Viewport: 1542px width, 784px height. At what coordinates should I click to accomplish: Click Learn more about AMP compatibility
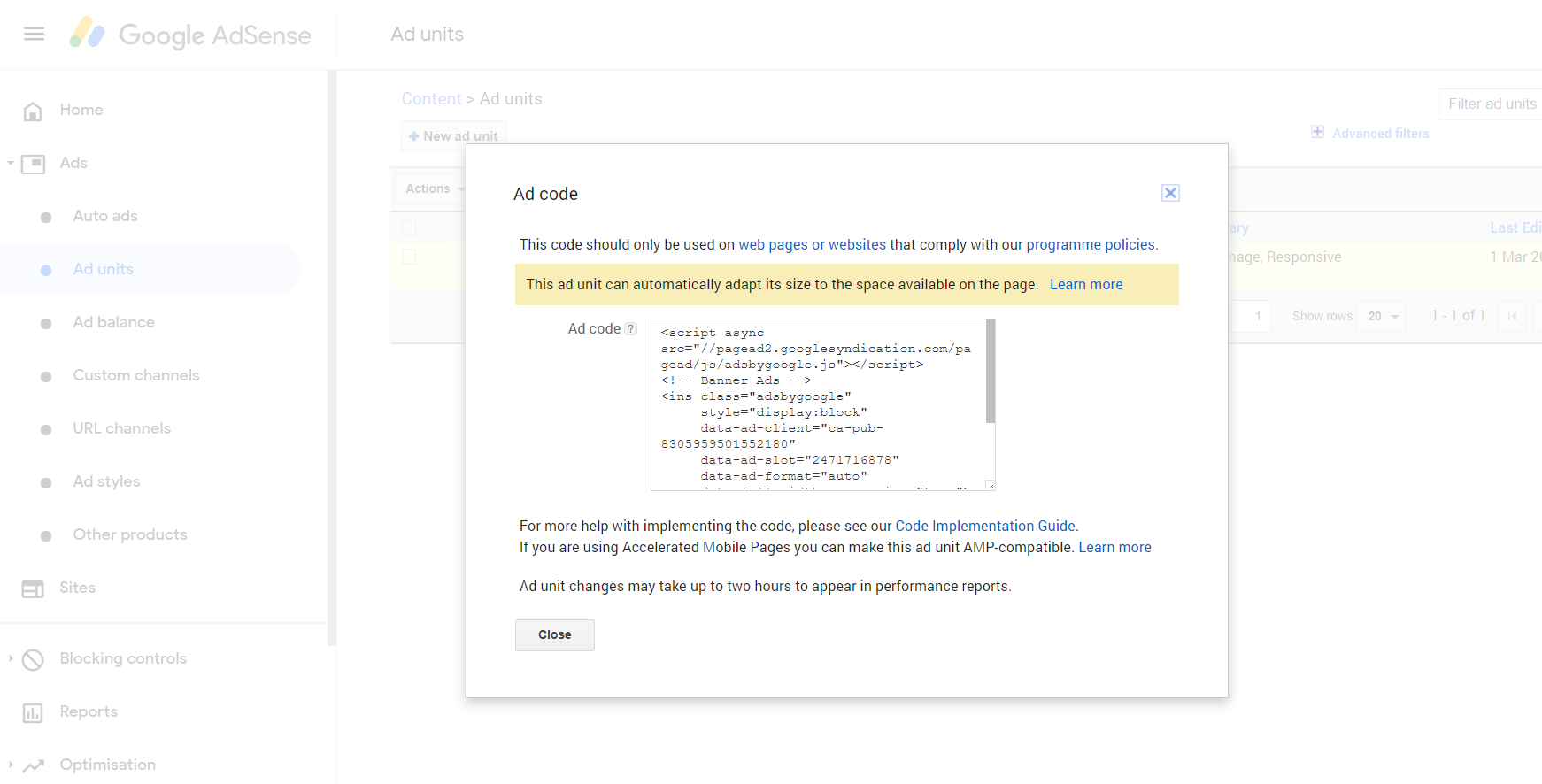tap(1114, 547)
